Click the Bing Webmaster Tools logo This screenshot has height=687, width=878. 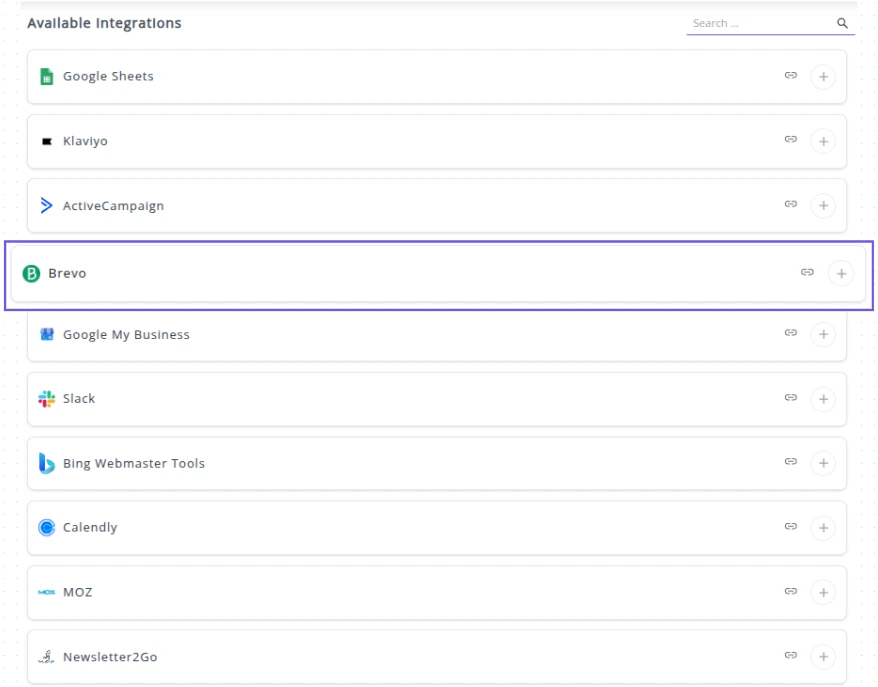pyautogui.click(x=46, y=463)
